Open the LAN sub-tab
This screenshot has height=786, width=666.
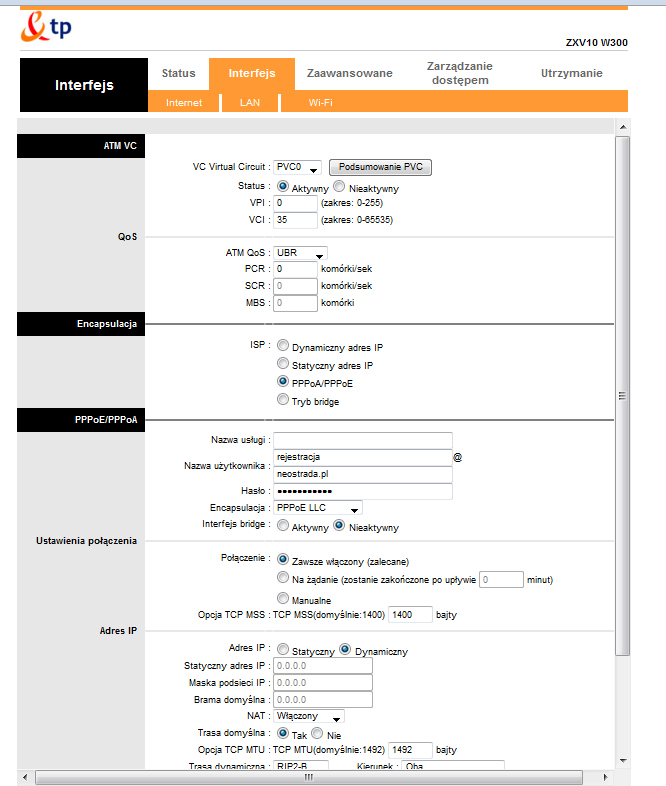250,102
